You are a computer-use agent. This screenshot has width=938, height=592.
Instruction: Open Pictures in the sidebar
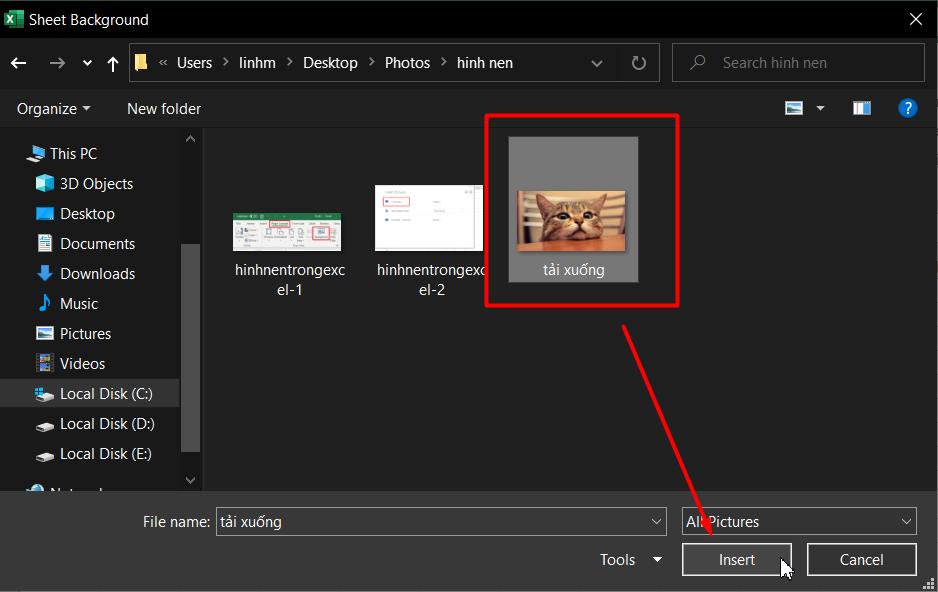point(85,333)
